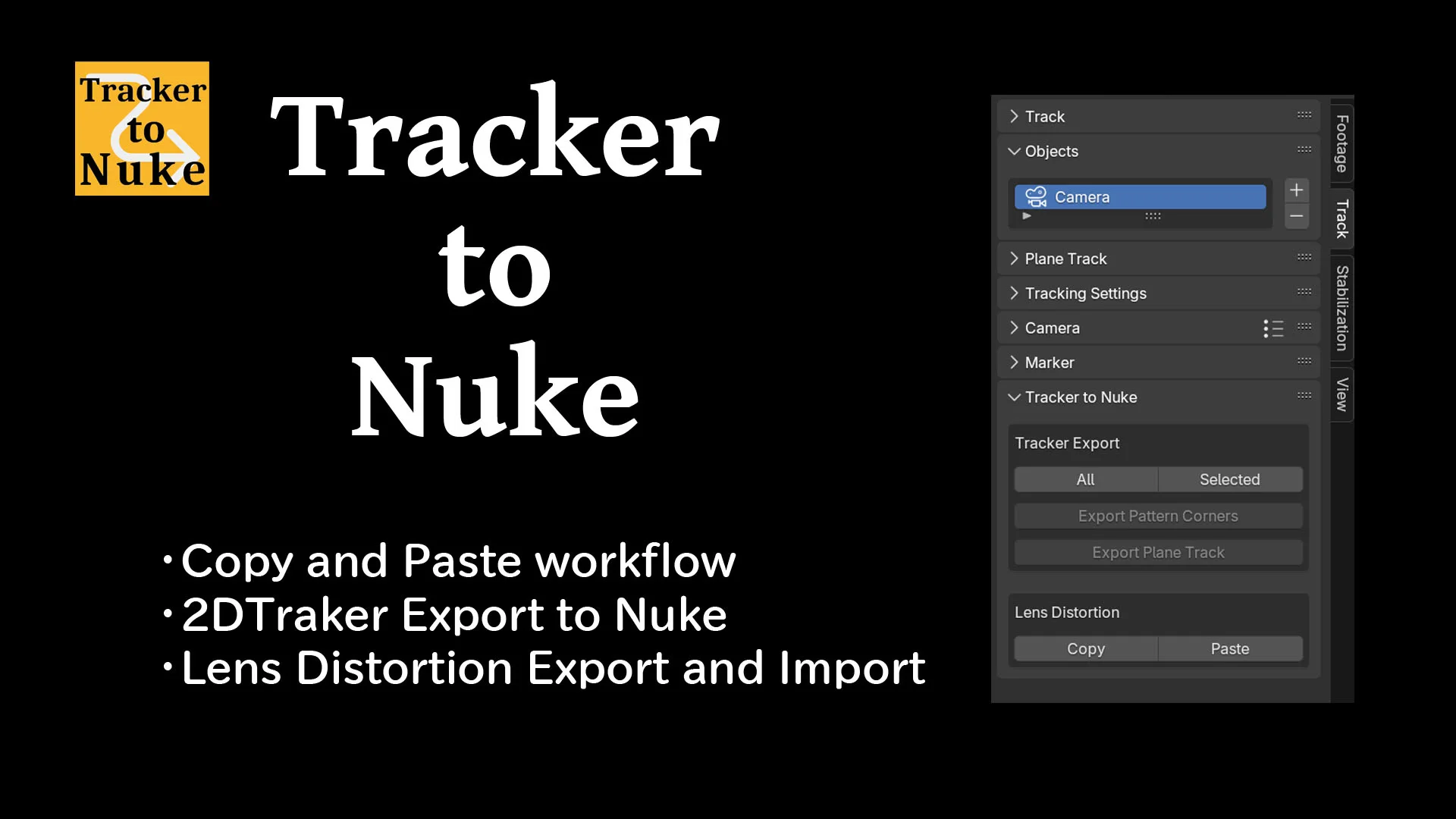Click the Tracker Export label

pos(1067,444)
